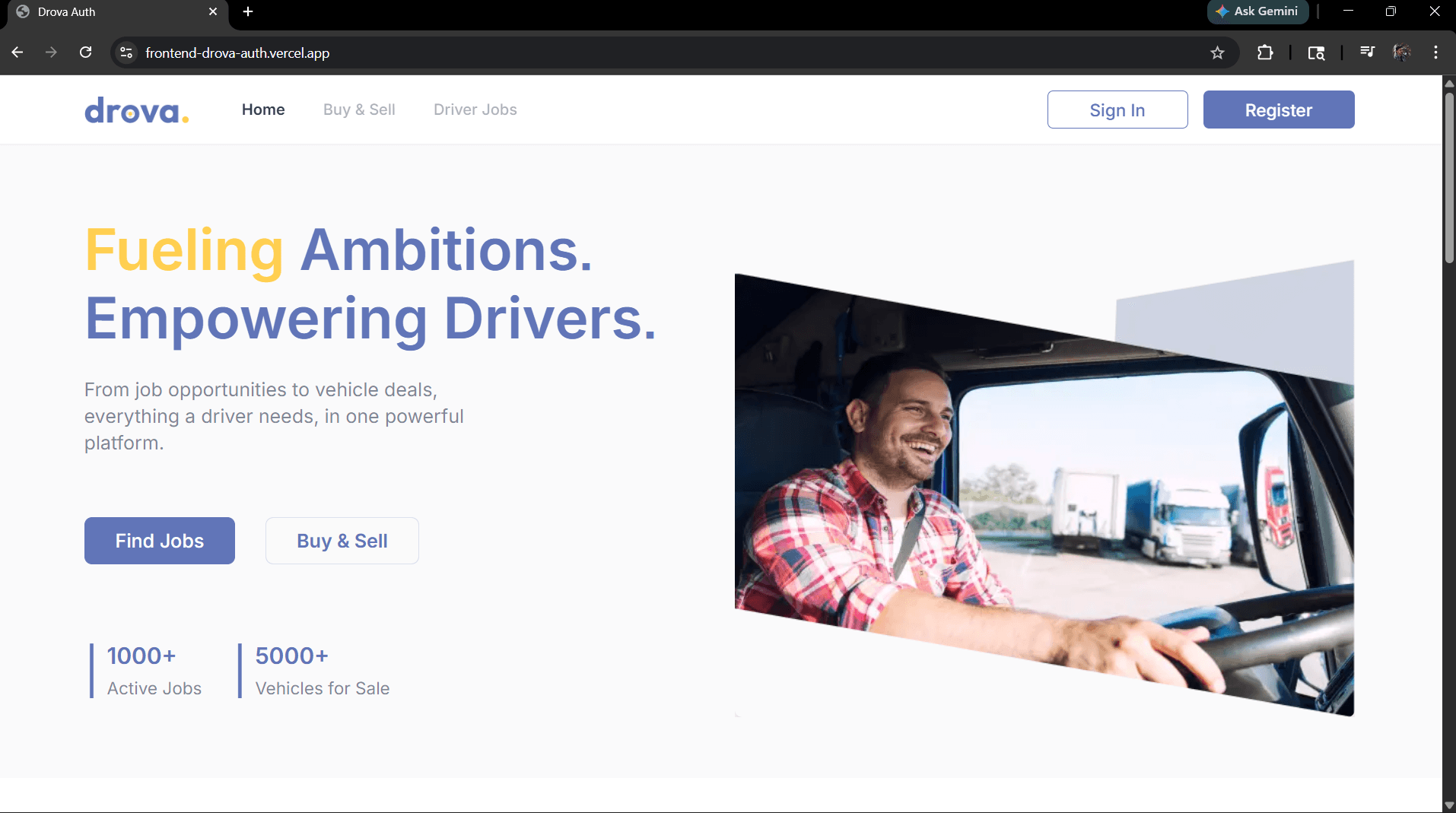This screenshot has width=1456, height=813.
Task: Open Buy & Sell in the navigation bar
Action: [359, 110]
